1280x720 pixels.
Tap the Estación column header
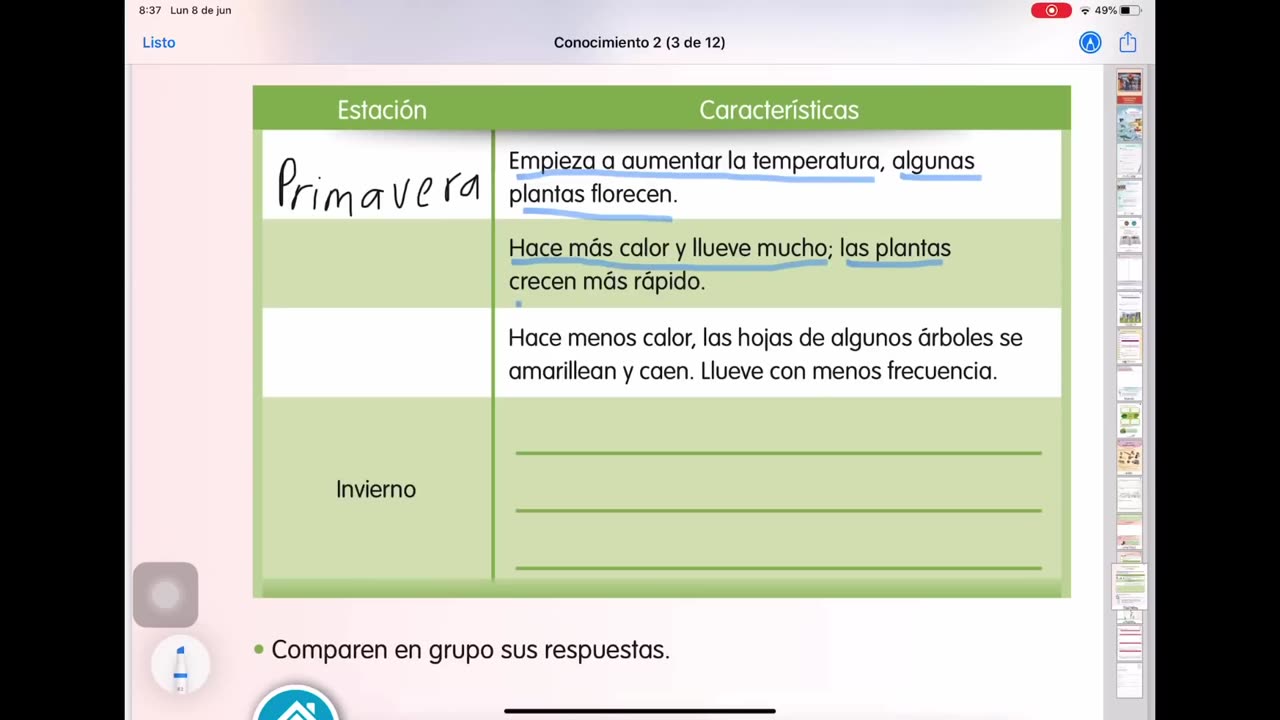pos(382,110)
